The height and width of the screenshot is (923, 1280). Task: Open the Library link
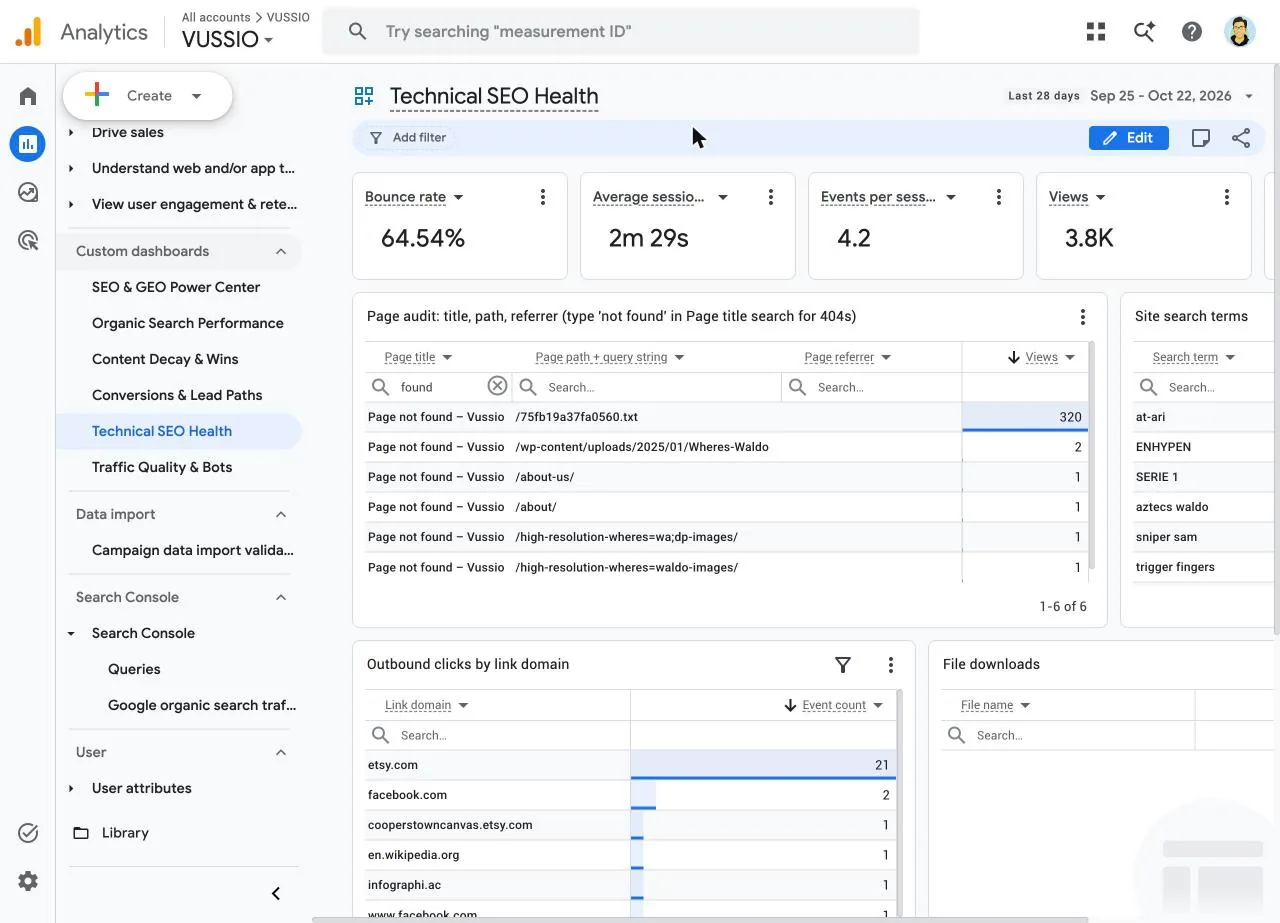point(125,833)
